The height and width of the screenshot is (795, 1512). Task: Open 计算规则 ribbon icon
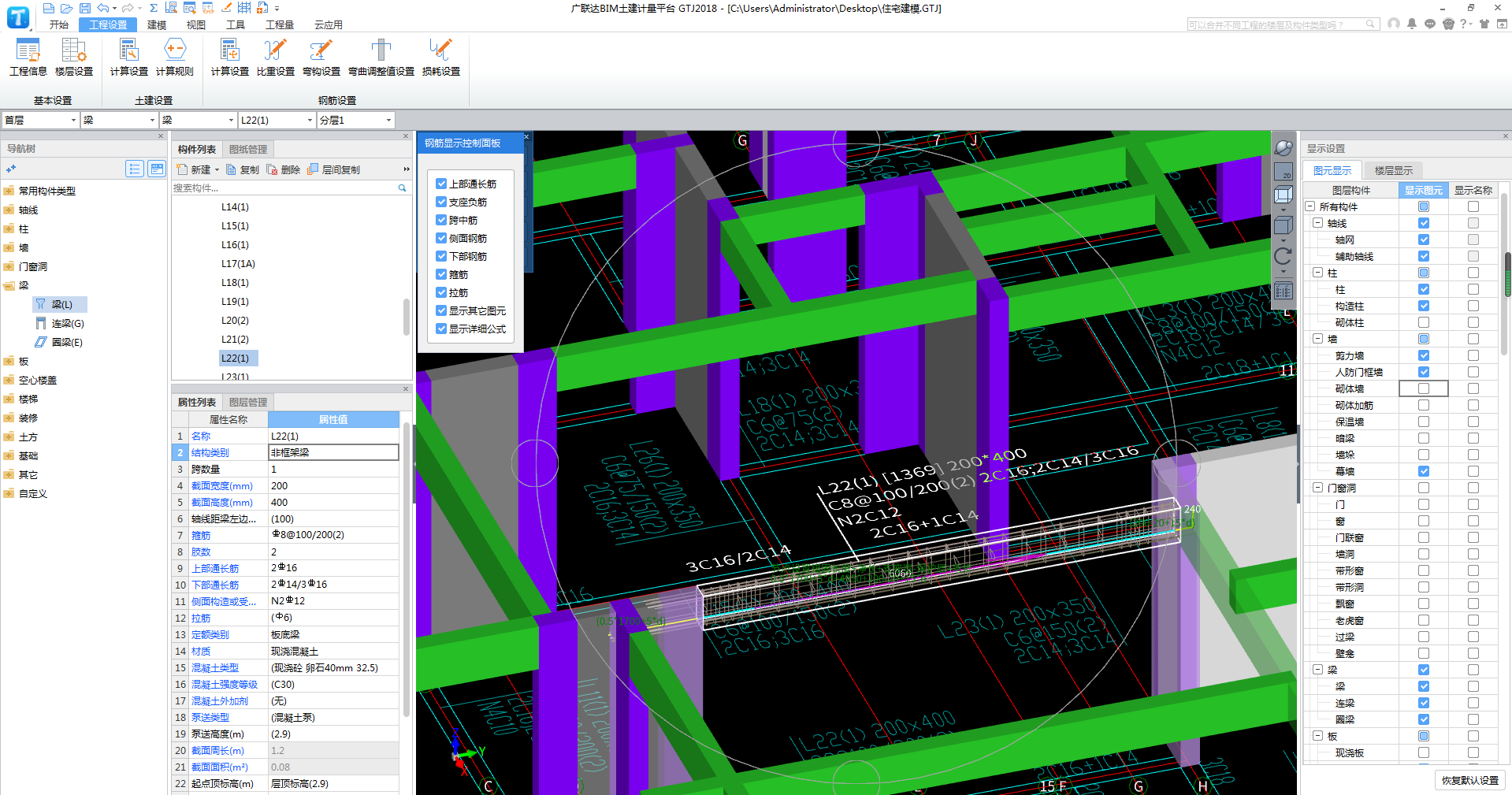tap(175, 57)
